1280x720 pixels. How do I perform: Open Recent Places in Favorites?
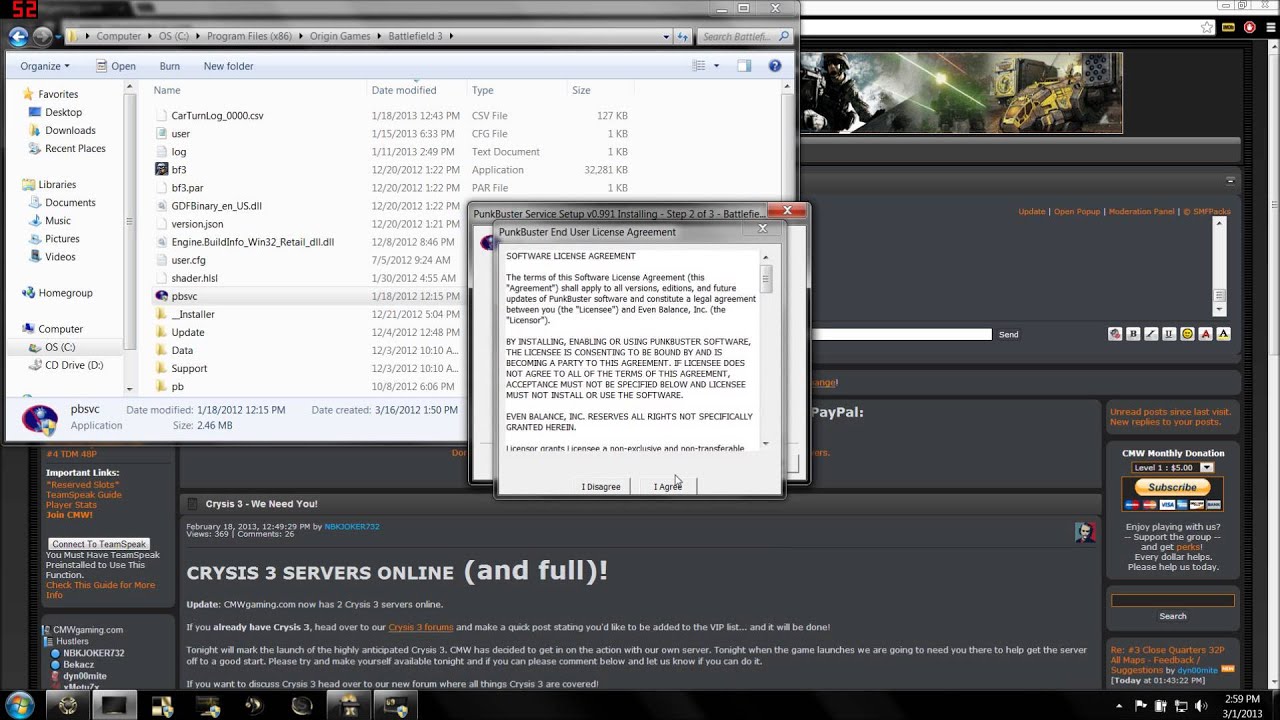pos(75,148)
